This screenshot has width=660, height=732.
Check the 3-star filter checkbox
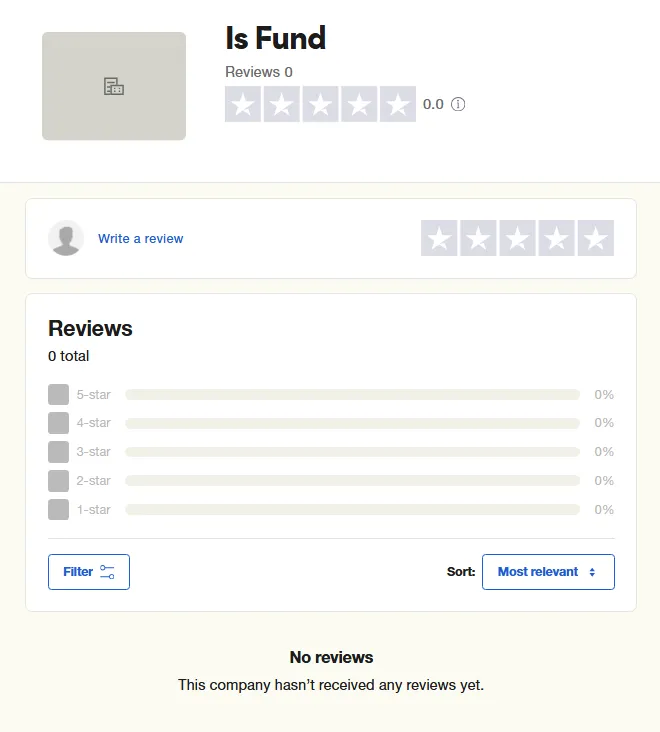coord(58,452)
